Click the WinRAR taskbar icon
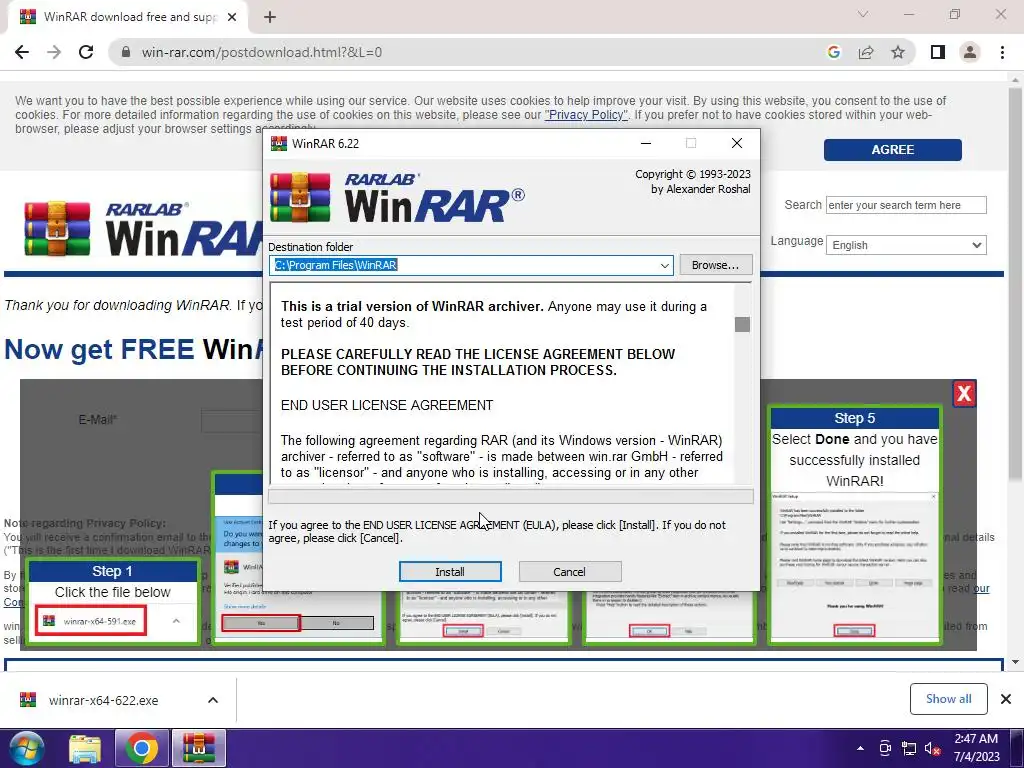This screenshot has height=768, width=1024. point(199,748)
